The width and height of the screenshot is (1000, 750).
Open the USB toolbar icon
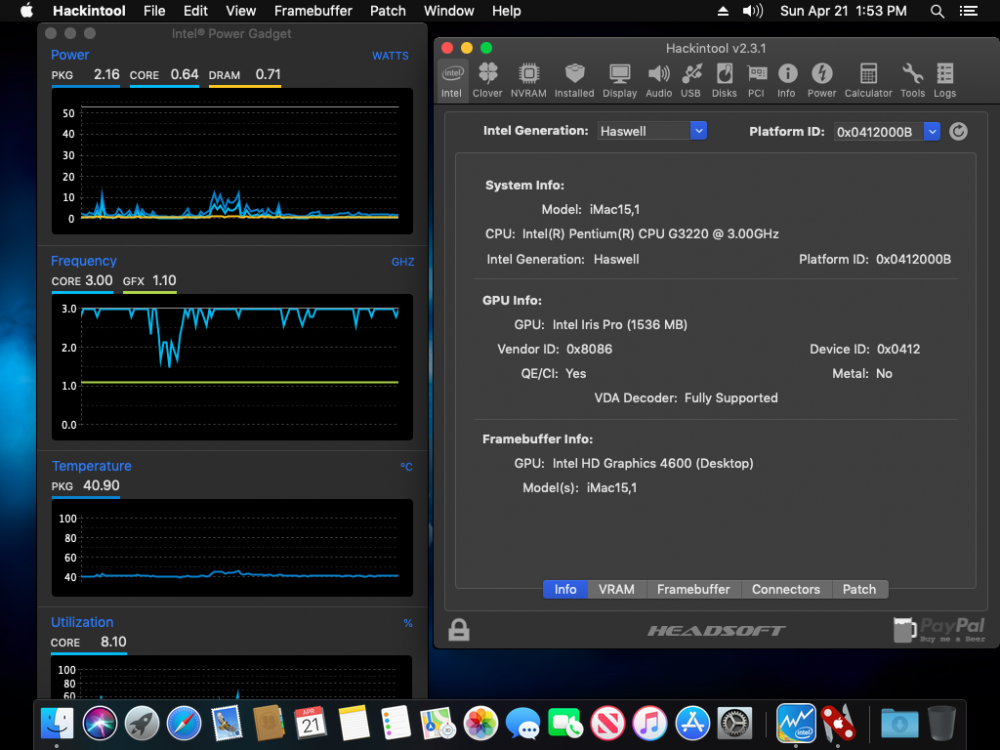click(691, 80)
